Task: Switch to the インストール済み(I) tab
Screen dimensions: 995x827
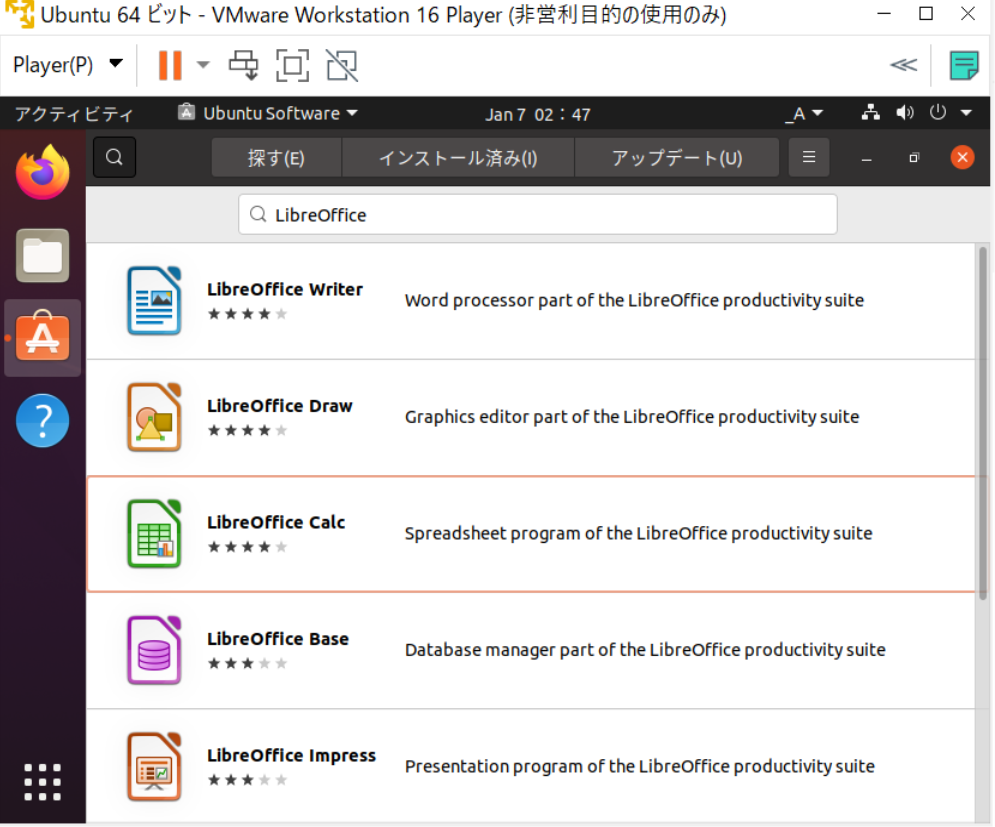Action: point(458,157)
